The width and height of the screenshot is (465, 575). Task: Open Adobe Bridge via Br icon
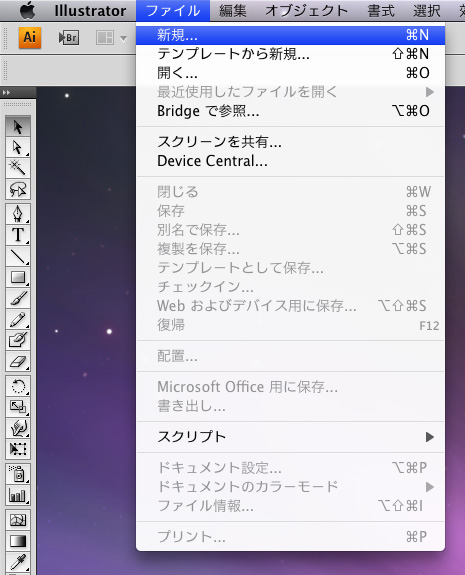coord(69,38)
